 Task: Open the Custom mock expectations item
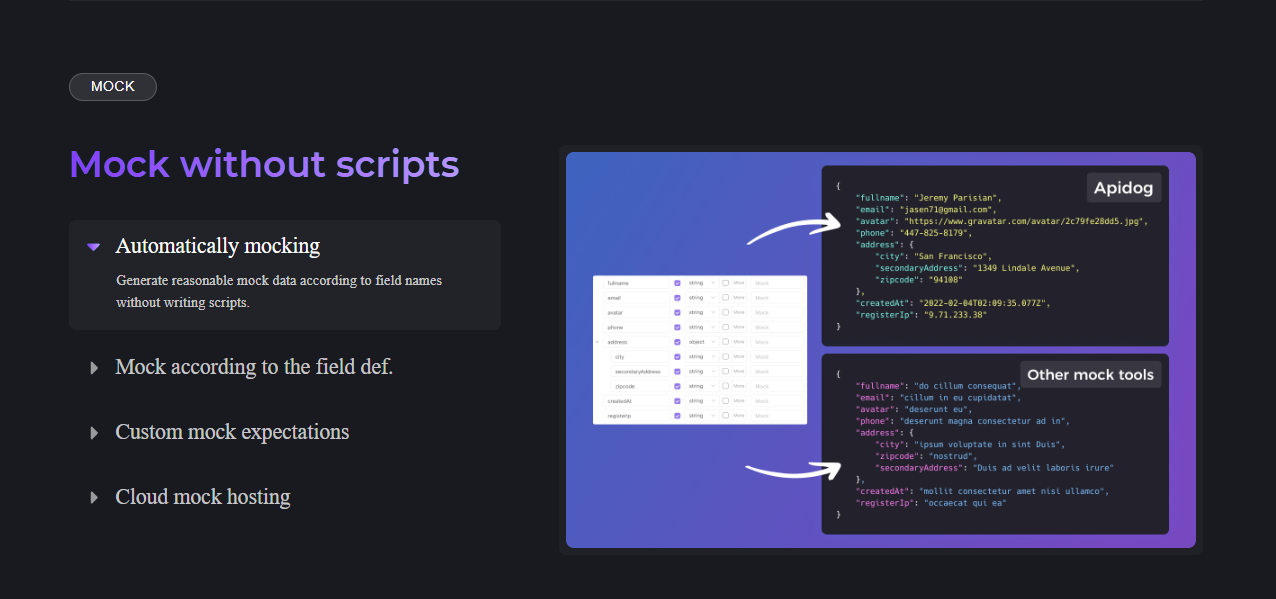(232, 432)
